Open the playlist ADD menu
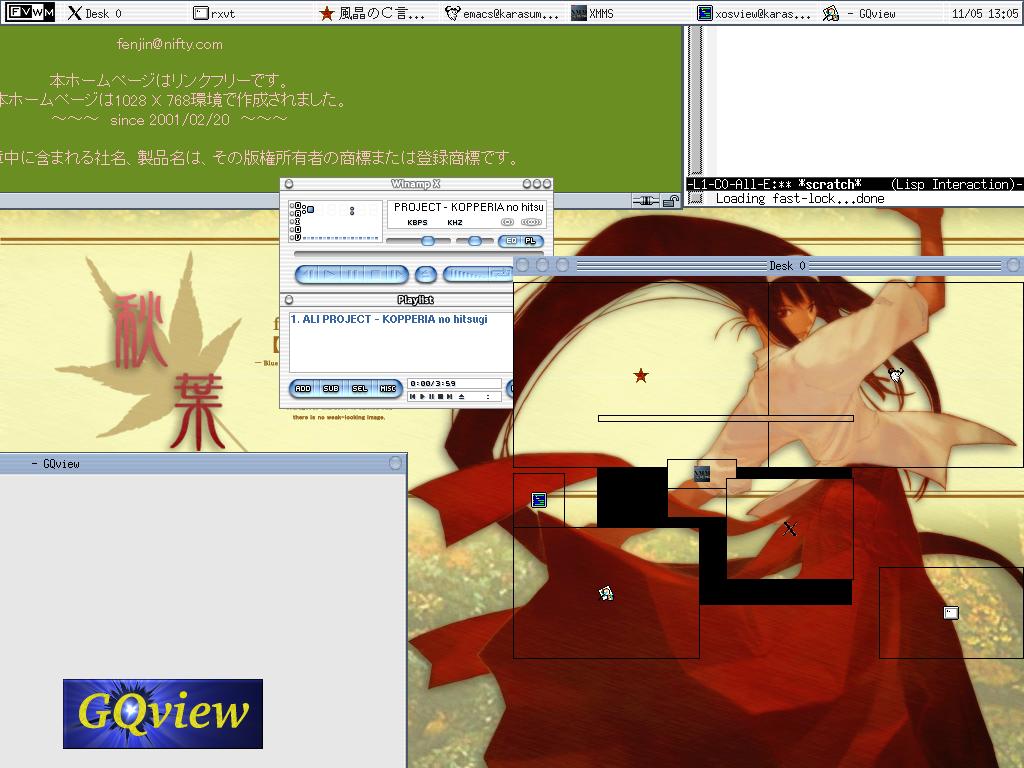Viewport: 1024px width, 768px height. point(303,389)
